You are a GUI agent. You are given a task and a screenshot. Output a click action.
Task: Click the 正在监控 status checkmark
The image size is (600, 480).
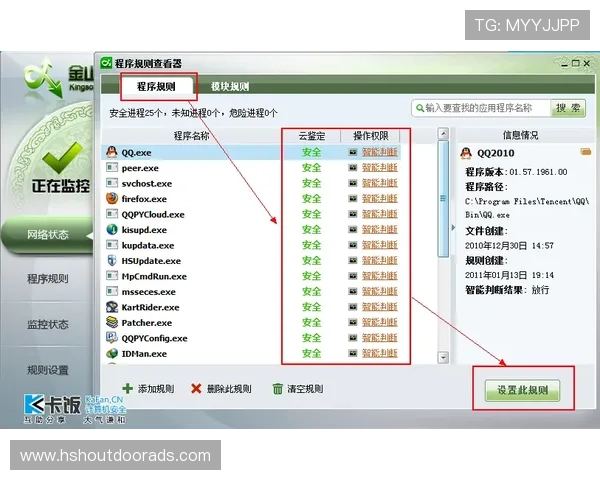(x=62, y=157)
